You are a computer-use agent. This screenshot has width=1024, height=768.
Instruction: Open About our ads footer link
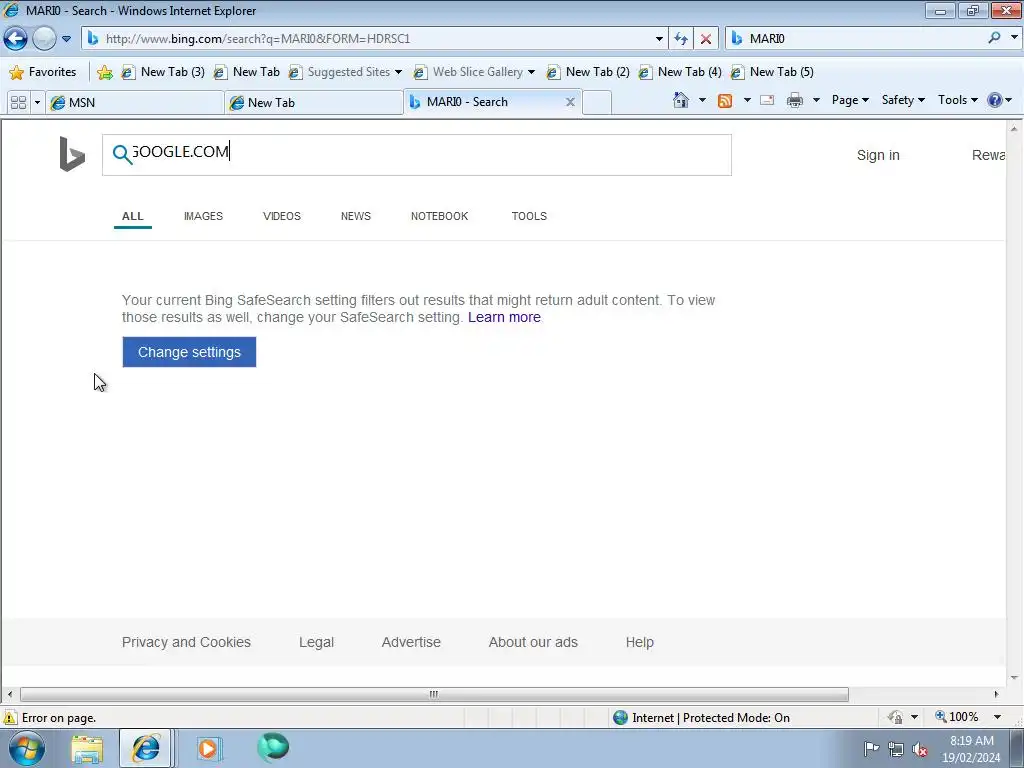click(533, 643)
